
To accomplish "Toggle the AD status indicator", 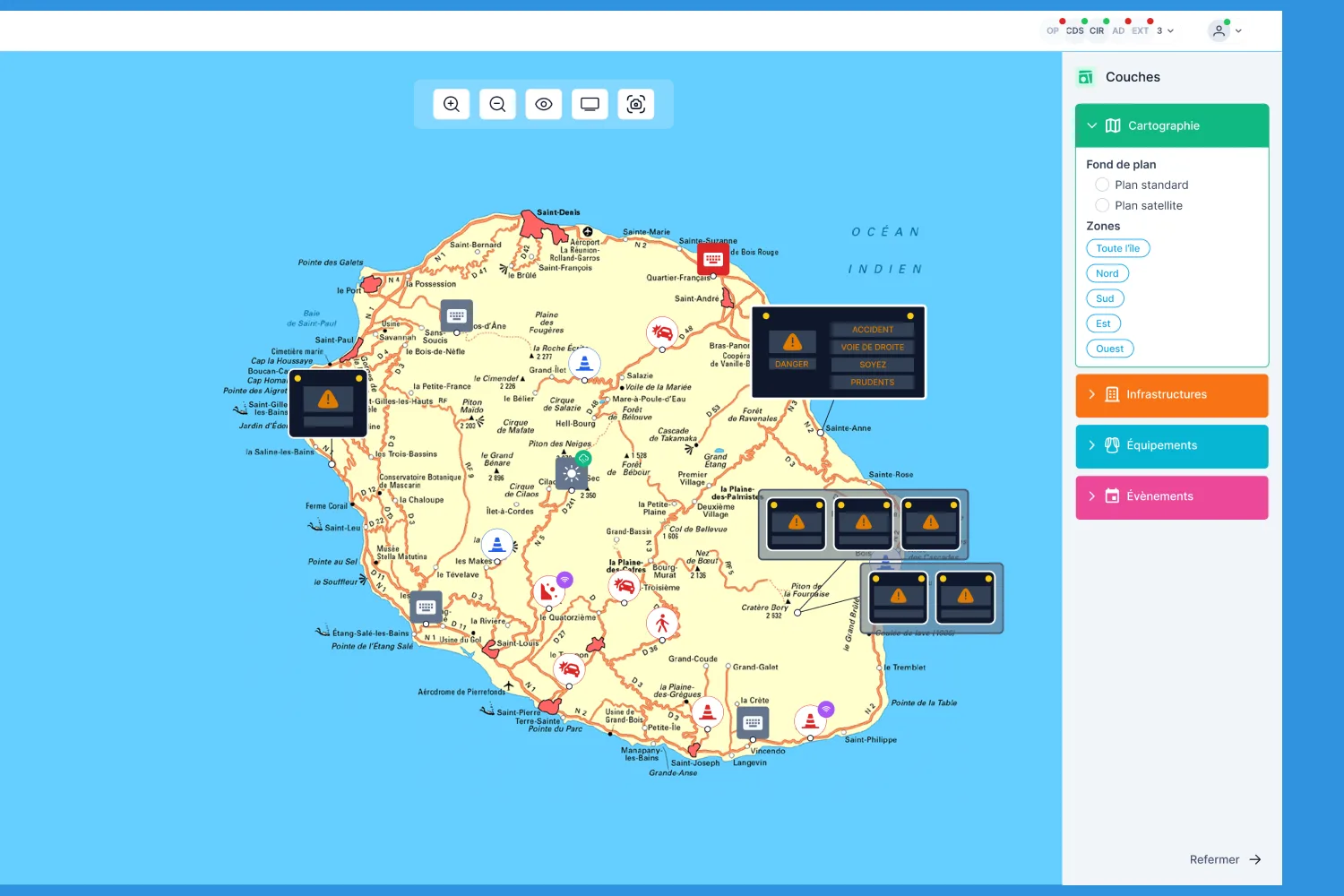I will point(1118,30).
